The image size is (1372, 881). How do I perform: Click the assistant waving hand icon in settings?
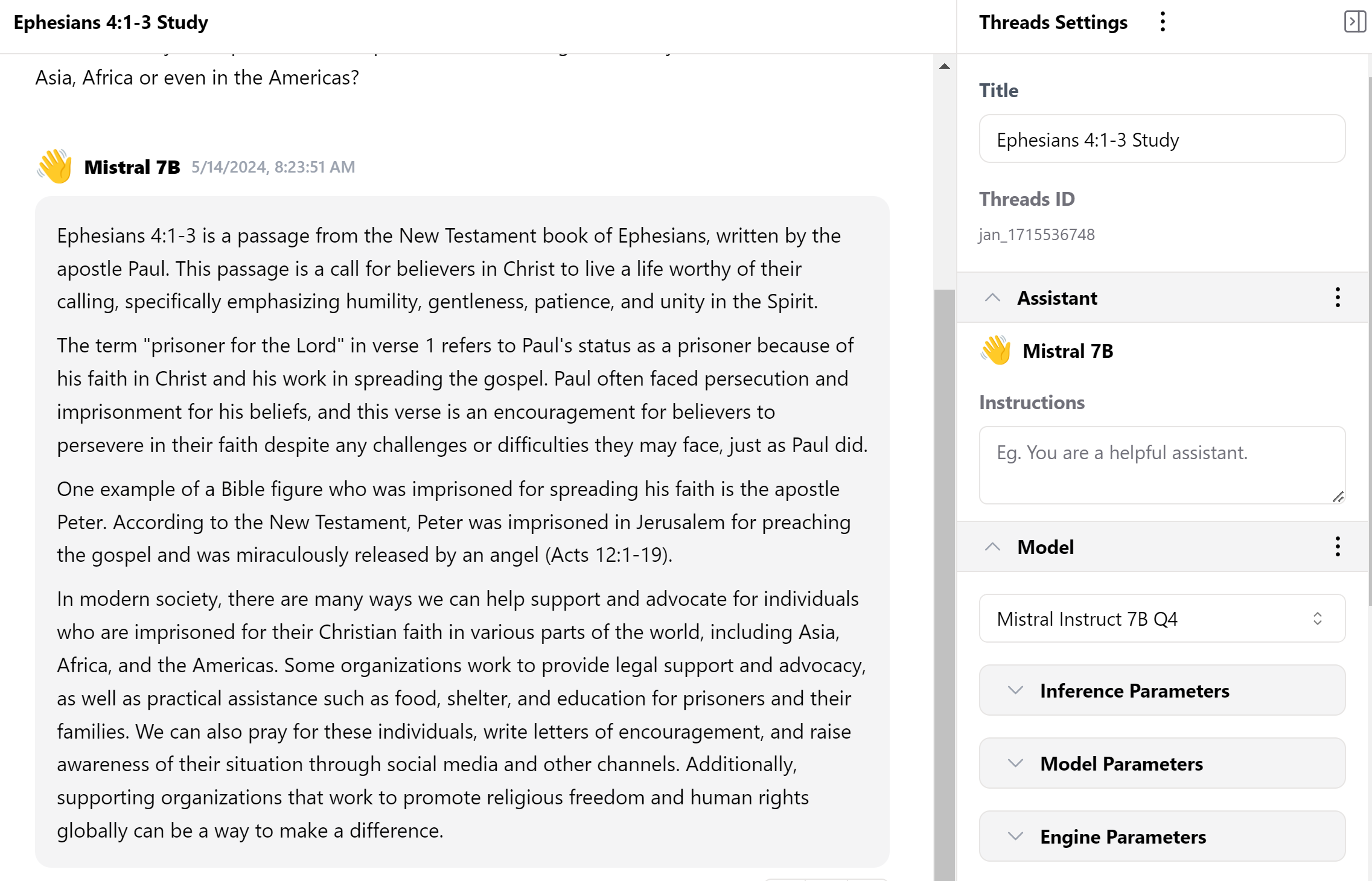pyautogui.click(x=996, y=351)
